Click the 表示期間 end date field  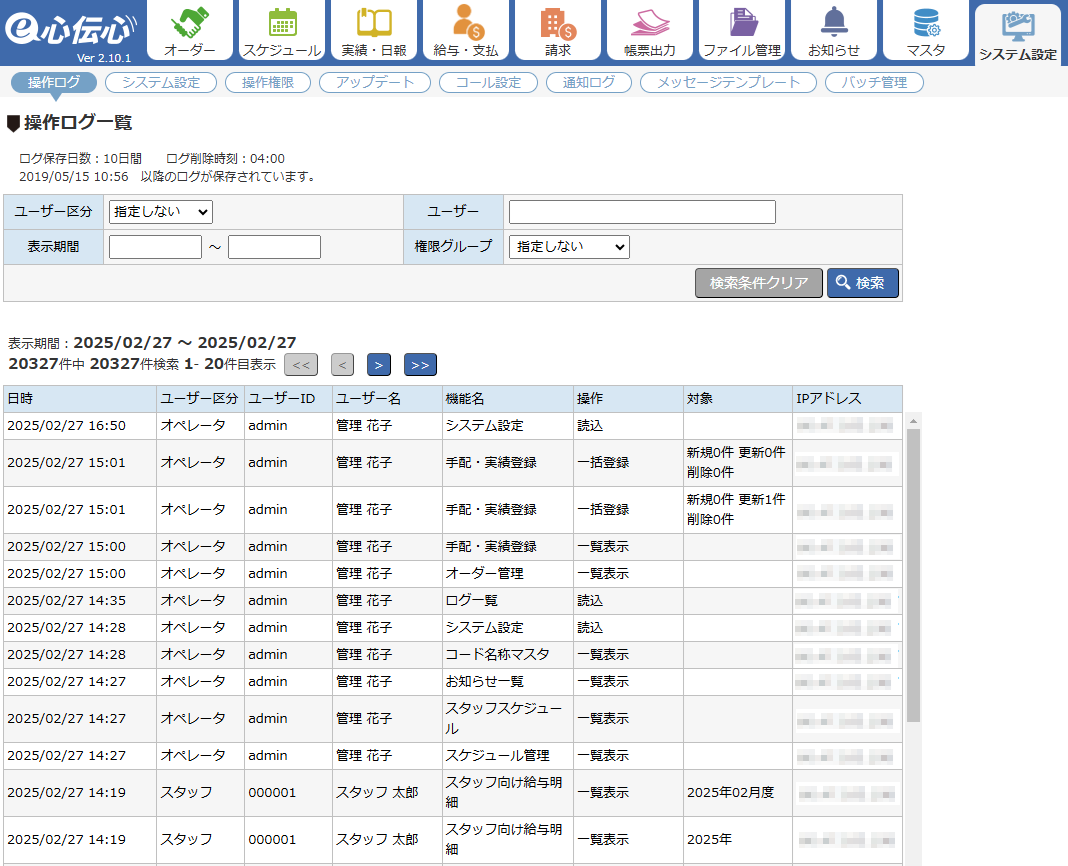pyautogui.click(x=274, y=247)
